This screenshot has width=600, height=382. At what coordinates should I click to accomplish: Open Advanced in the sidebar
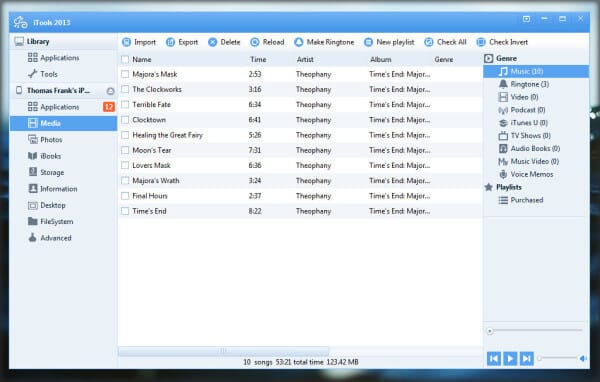point(50,238)
